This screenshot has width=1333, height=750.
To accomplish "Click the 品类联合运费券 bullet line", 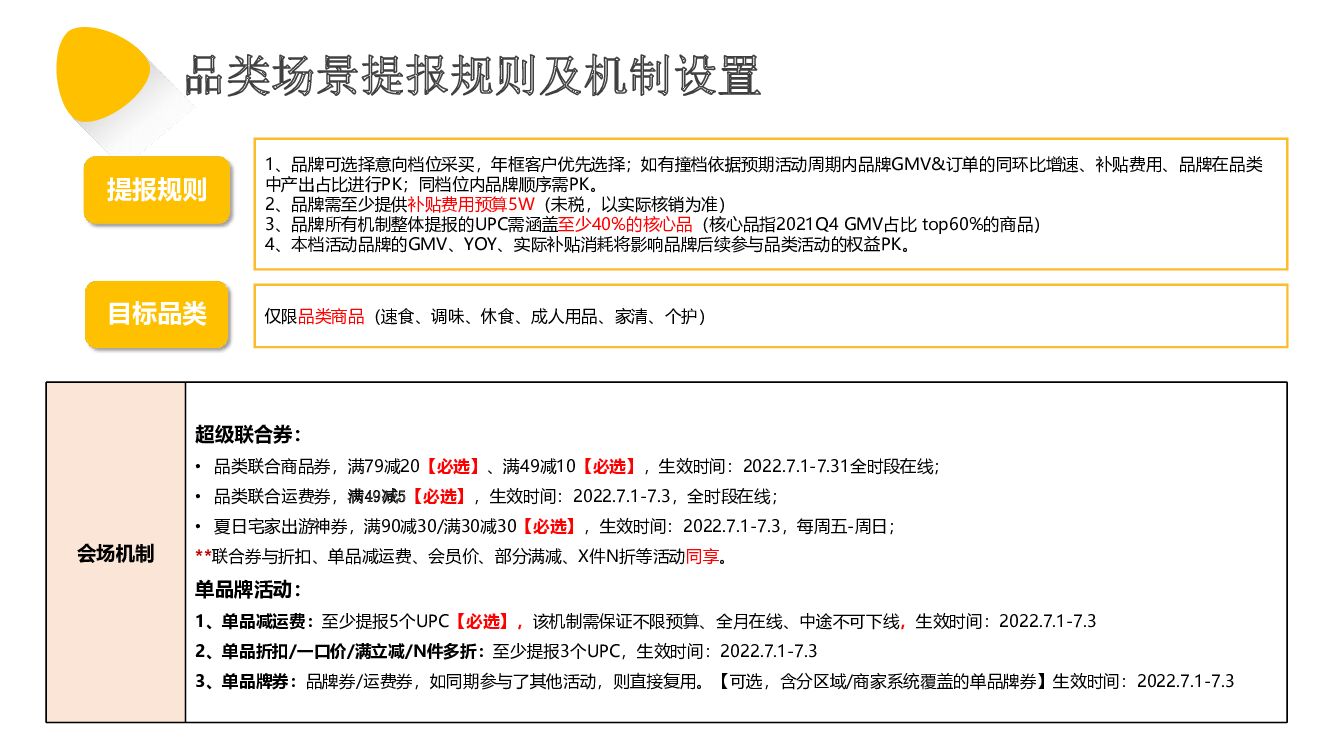I will 486,496.
